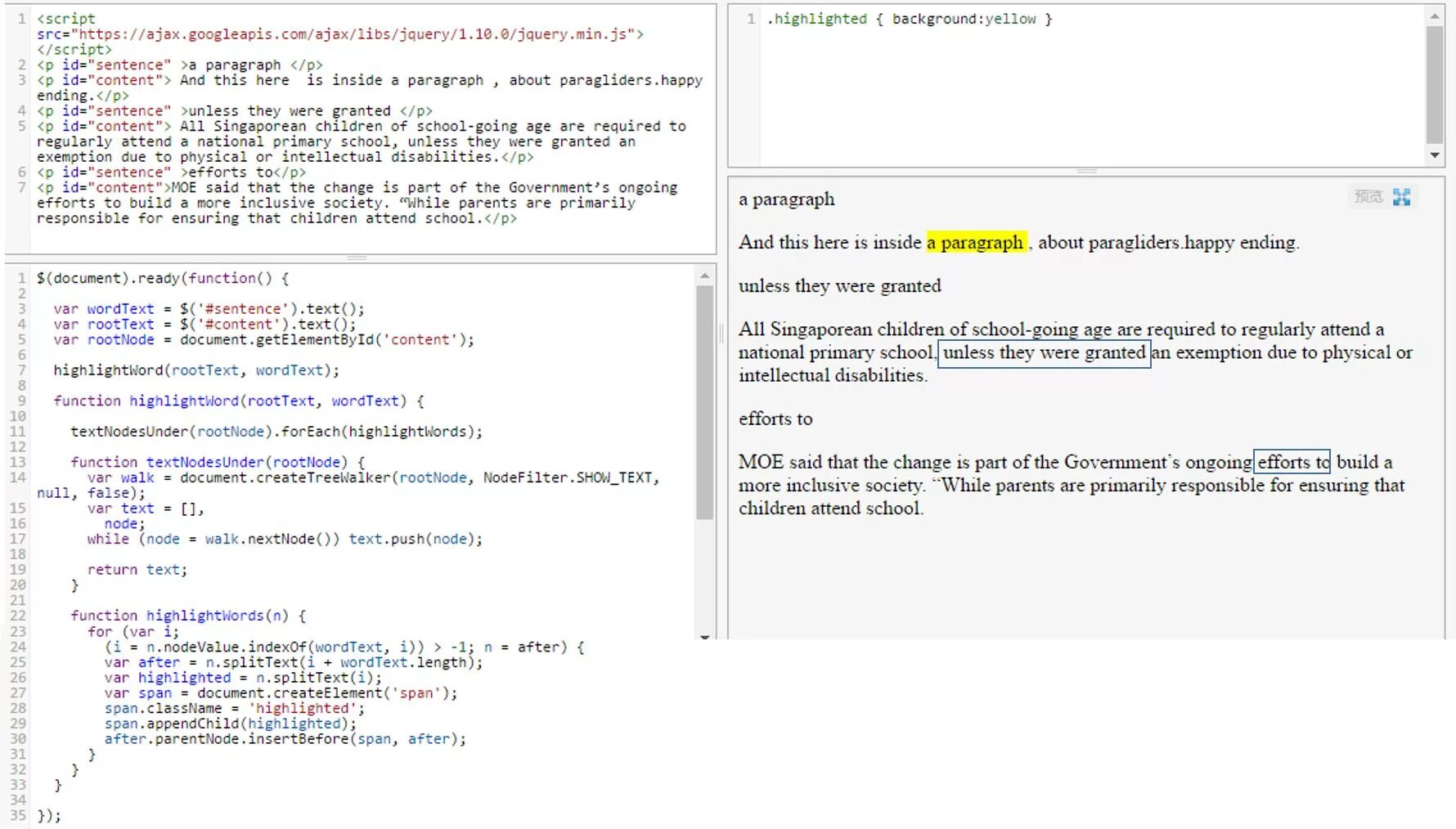Click 'about paragliders.happy ending.' in preview
Viewport: 1456px width, 829px height.
(1169, 242)
